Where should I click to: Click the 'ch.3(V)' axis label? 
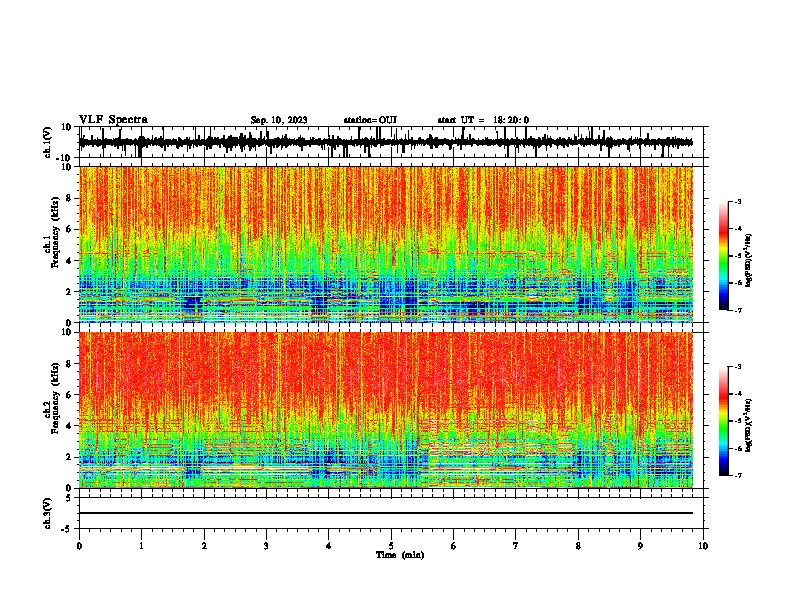(x=48, y=513)
